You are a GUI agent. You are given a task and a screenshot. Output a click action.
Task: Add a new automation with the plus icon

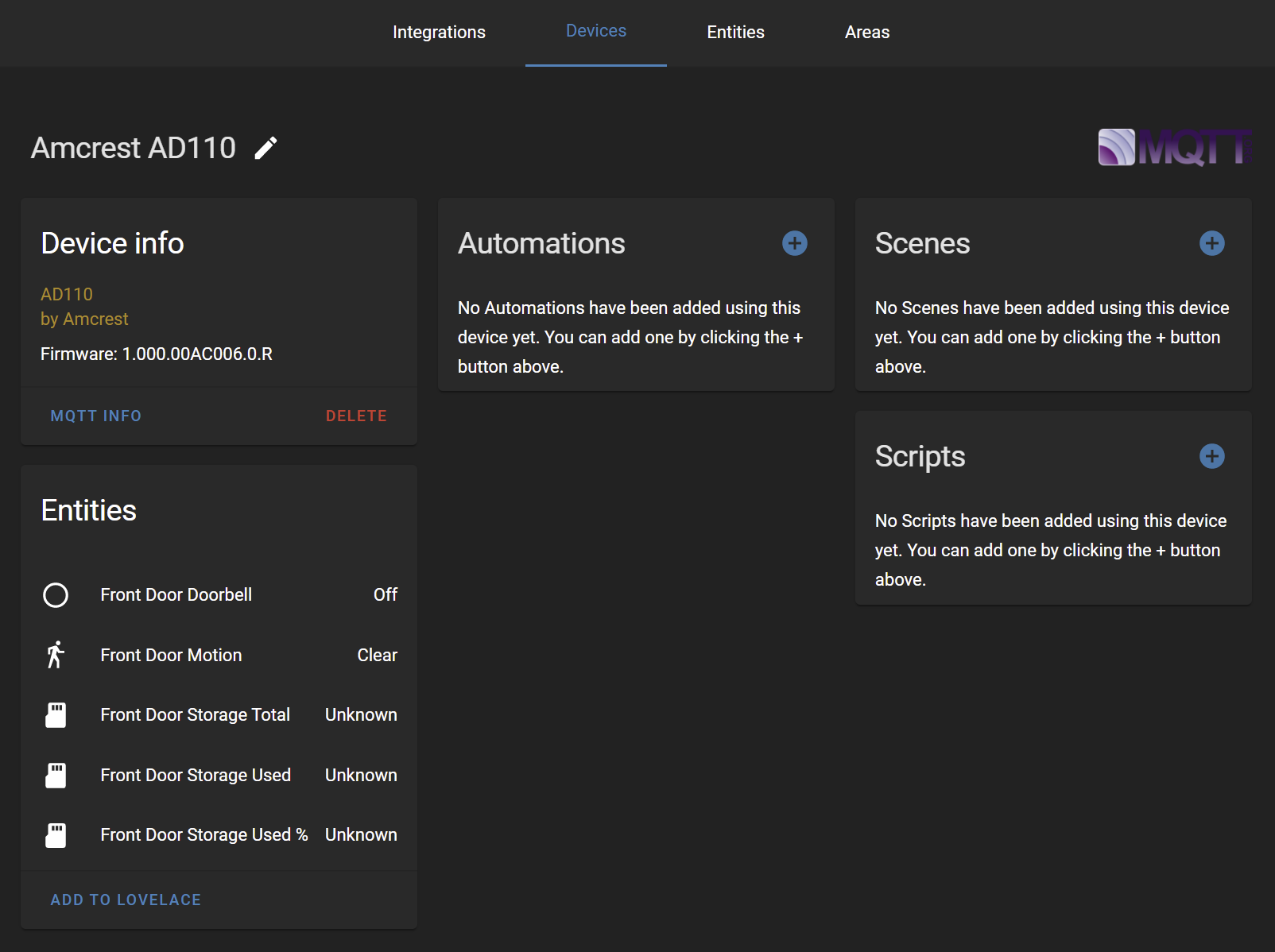click(794, 243)
